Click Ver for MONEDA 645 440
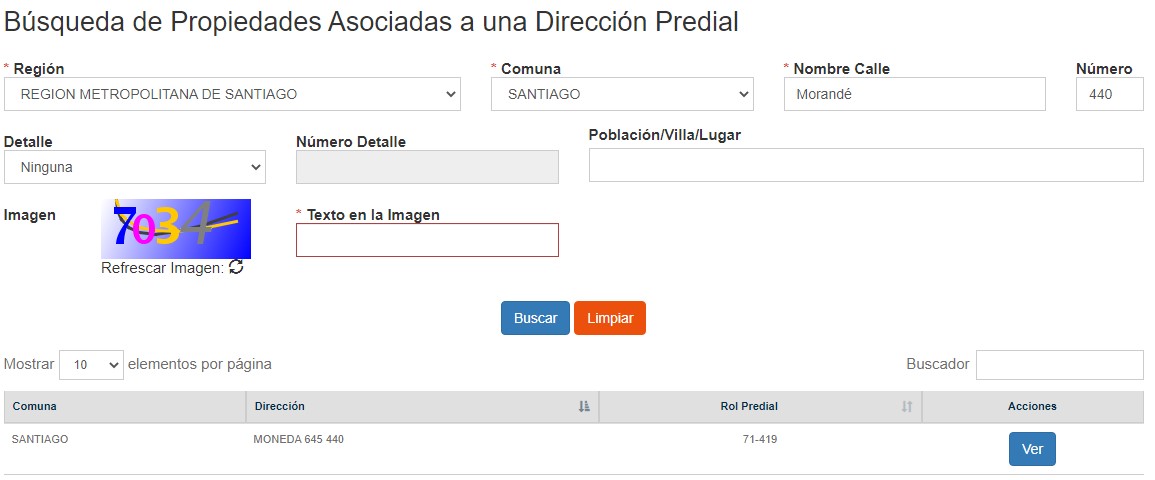 click(1032, 449)
